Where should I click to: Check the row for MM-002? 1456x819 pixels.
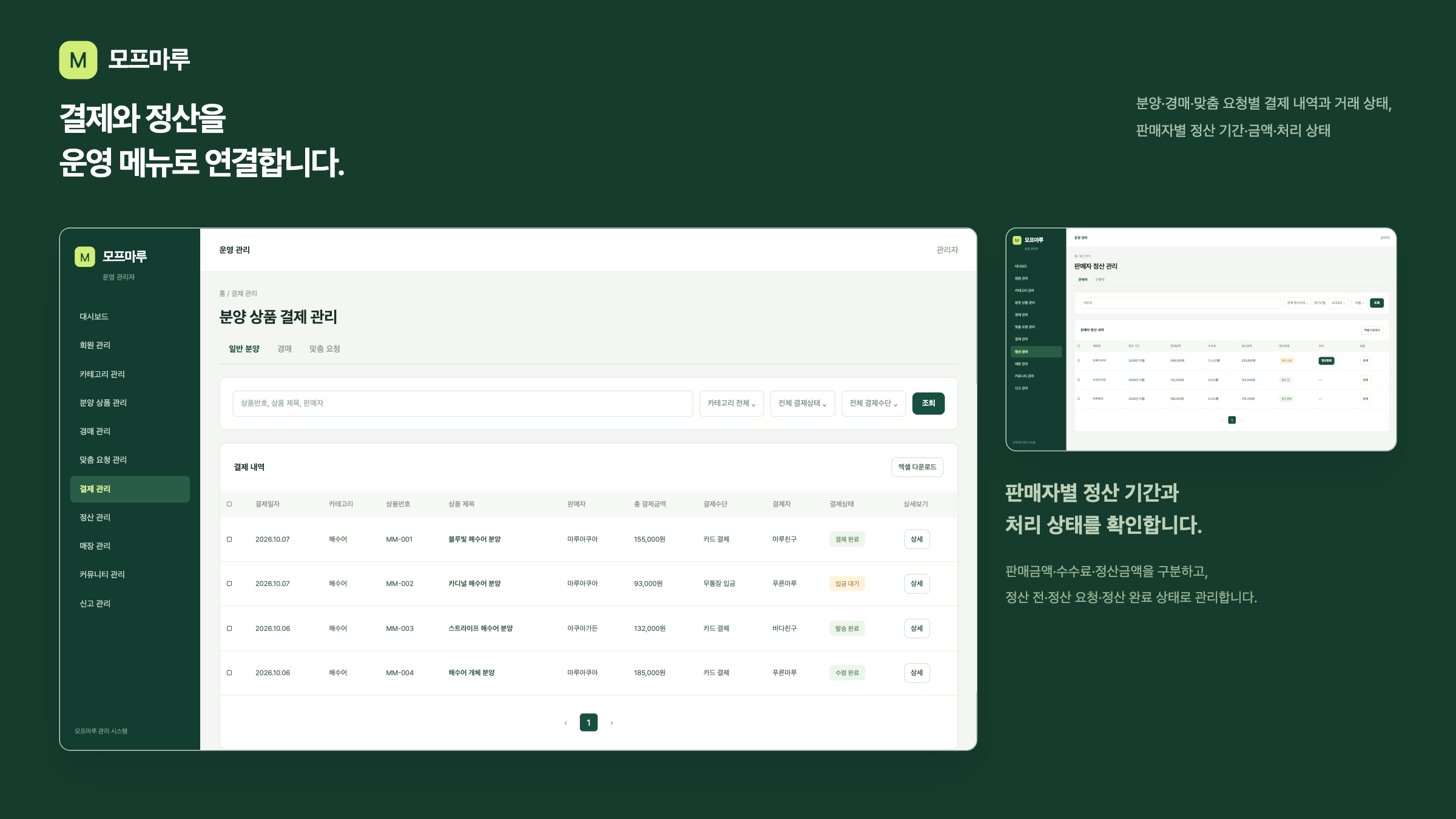(229, 584)
